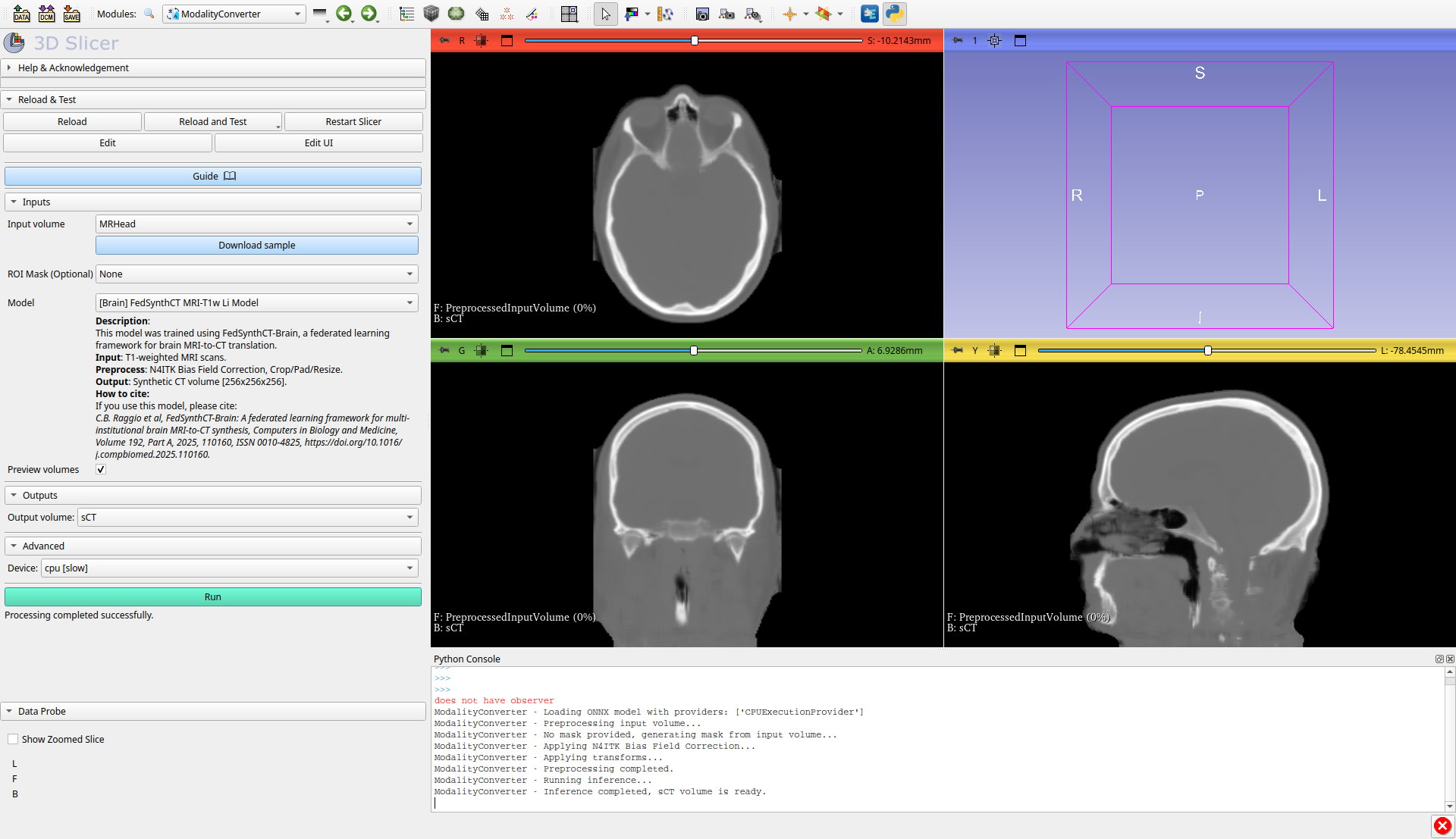Toggle the red slice view pin icon
Image resolution: width=1456 pixels, height=839 pixels.
444,40
